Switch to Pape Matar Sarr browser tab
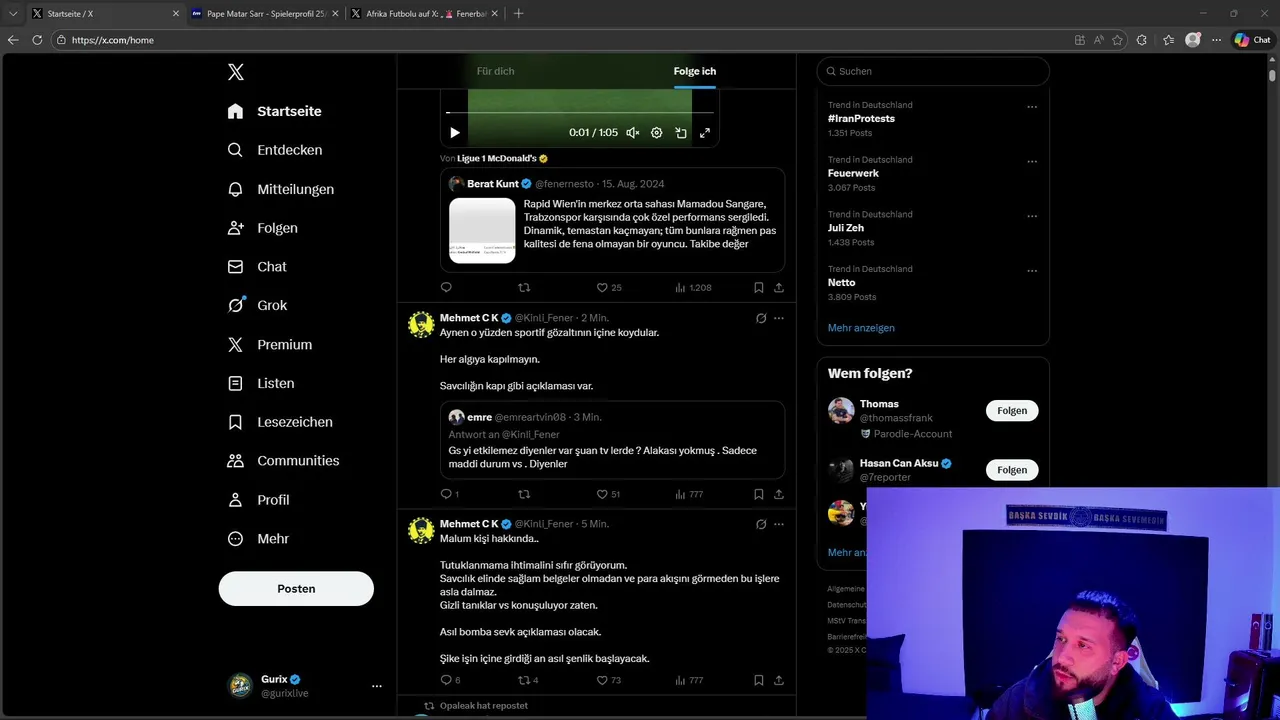The image size is (1280, 720). click(265, 14)
